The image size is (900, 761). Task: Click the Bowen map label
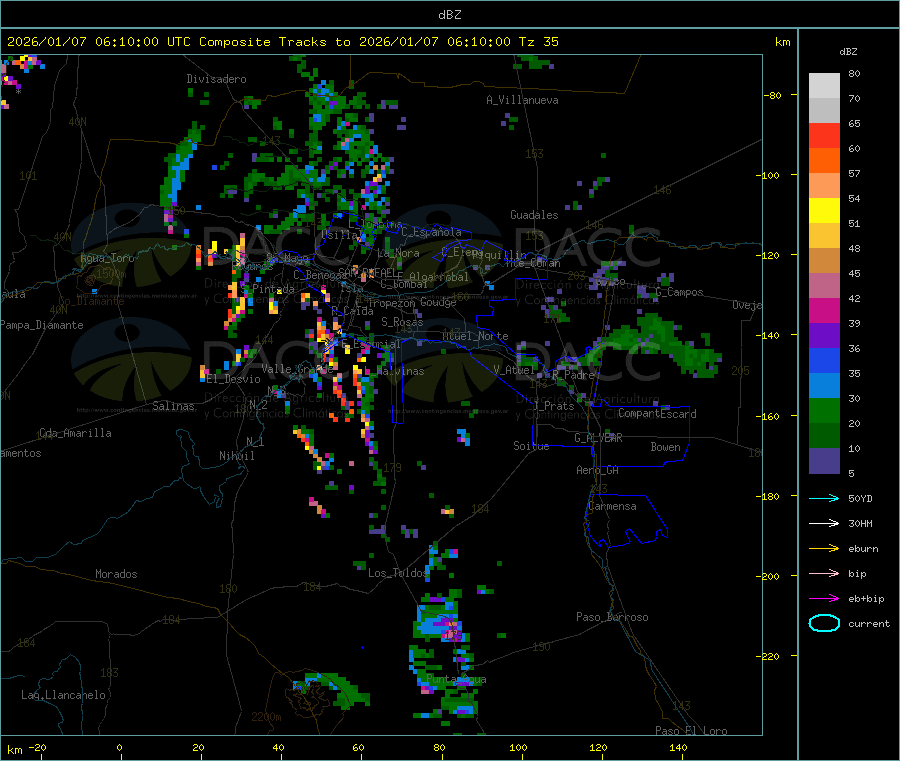(x=665, y=446)
